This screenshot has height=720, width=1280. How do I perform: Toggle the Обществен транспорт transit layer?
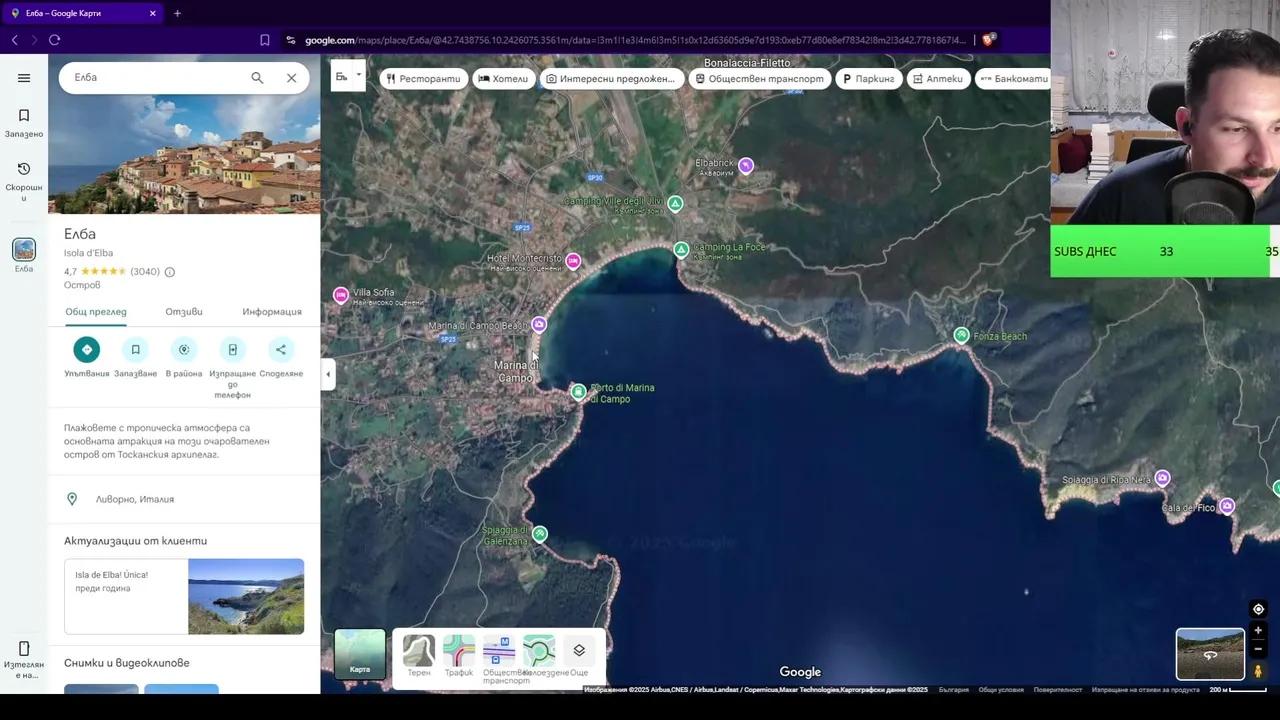click(499, 656)
